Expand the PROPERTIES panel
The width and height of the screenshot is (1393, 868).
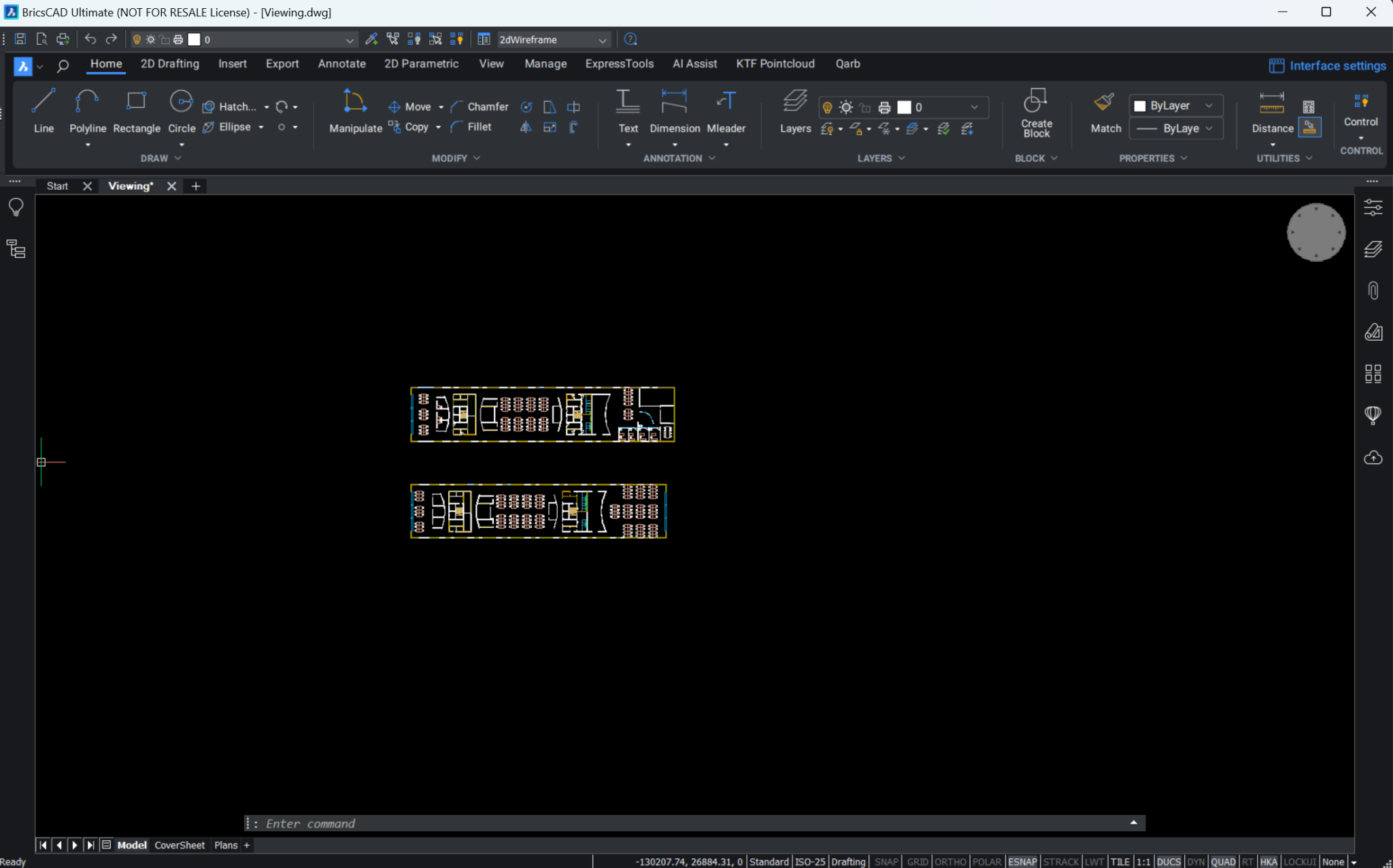pyautogui.click(x=1153, y=158)
